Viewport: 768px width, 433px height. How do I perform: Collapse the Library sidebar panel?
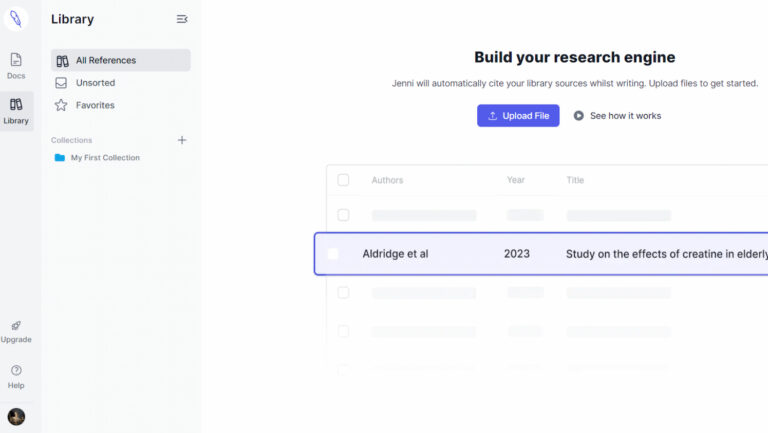[181, 19]
